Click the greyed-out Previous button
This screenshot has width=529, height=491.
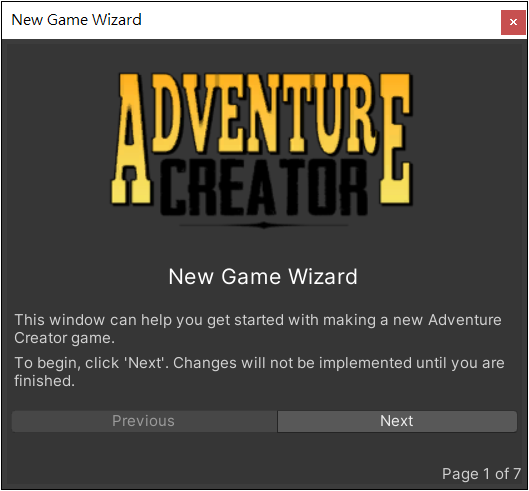pos(144,421)
